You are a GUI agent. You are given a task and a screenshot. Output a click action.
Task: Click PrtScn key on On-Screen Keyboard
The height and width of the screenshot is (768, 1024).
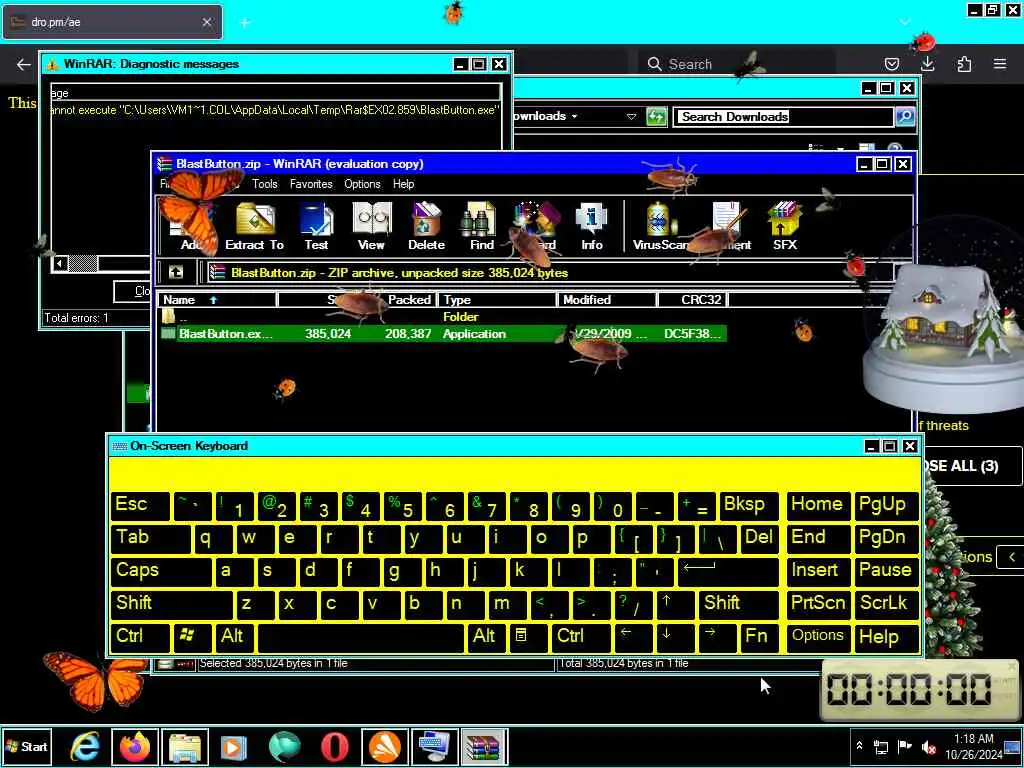coord(818,603)
